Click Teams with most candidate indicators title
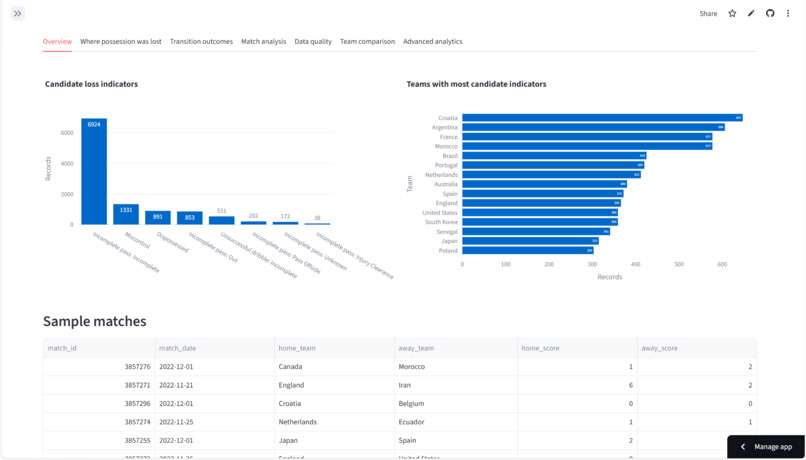806x460 pixels. (477, 84)
